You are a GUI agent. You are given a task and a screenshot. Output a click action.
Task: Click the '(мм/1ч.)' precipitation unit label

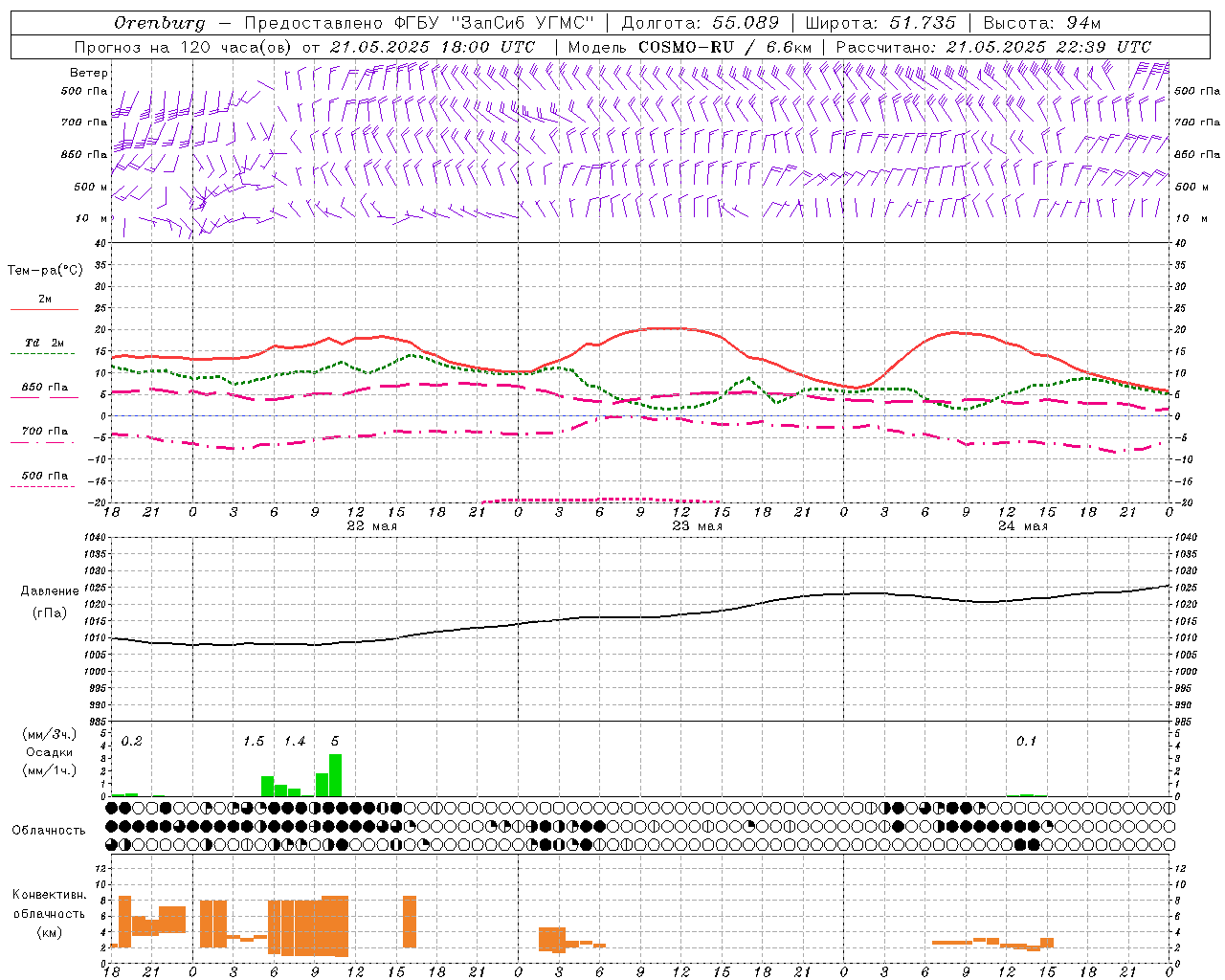click(49, 770)
